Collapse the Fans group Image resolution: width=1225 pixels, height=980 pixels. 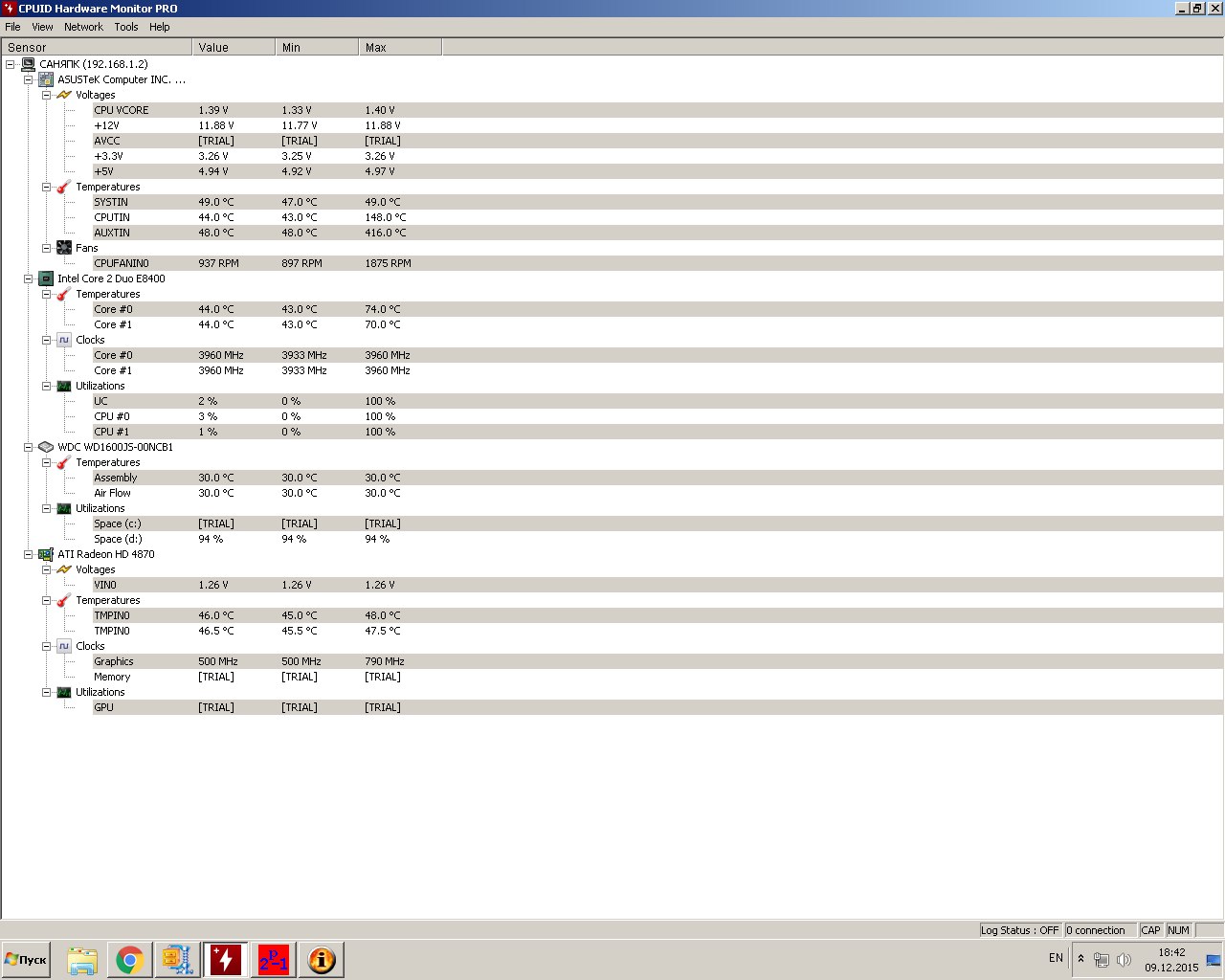(x=47, y=248)
